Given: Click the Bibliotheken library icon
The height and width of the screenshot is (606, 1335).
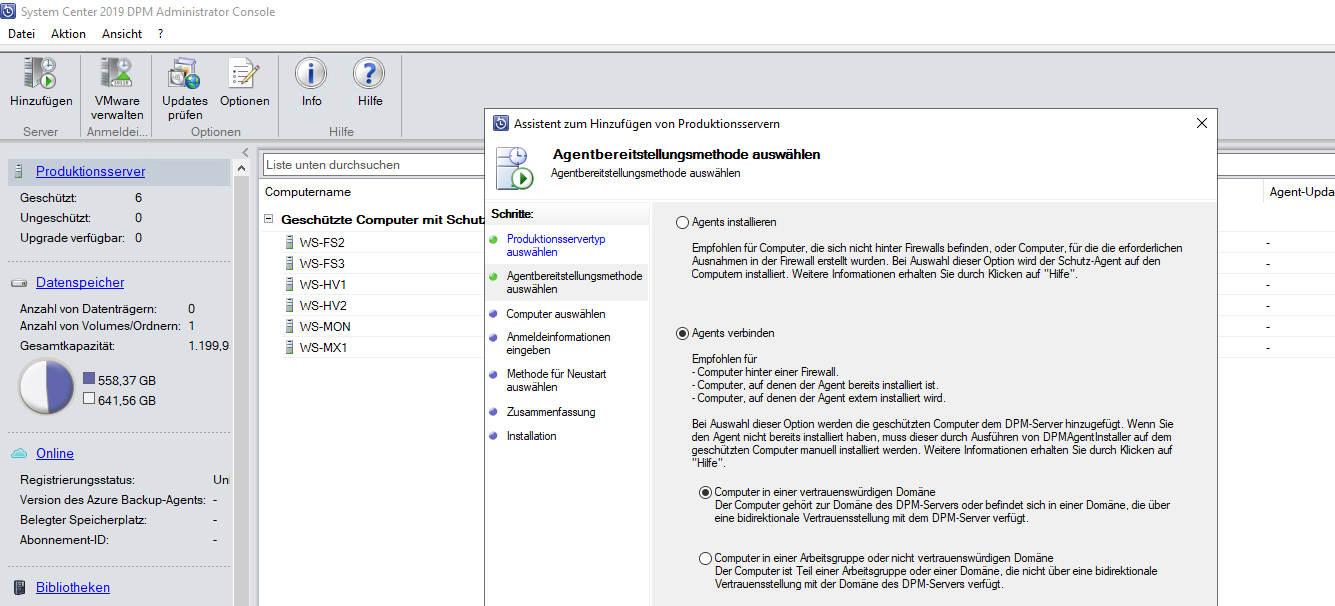Looking at the screenshot, I should pyautogui.click(x=19, y=588).
